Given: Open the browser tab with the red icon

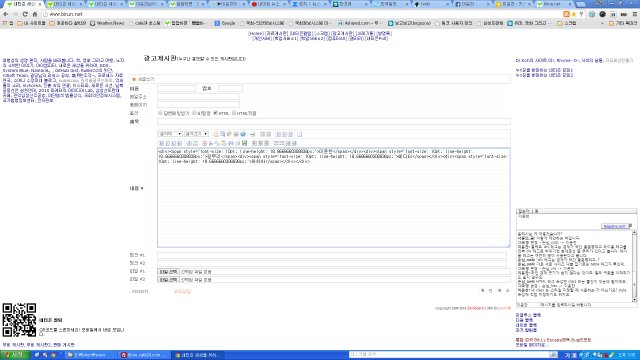Looking at the screenshot, I should [x=268, y=4].
